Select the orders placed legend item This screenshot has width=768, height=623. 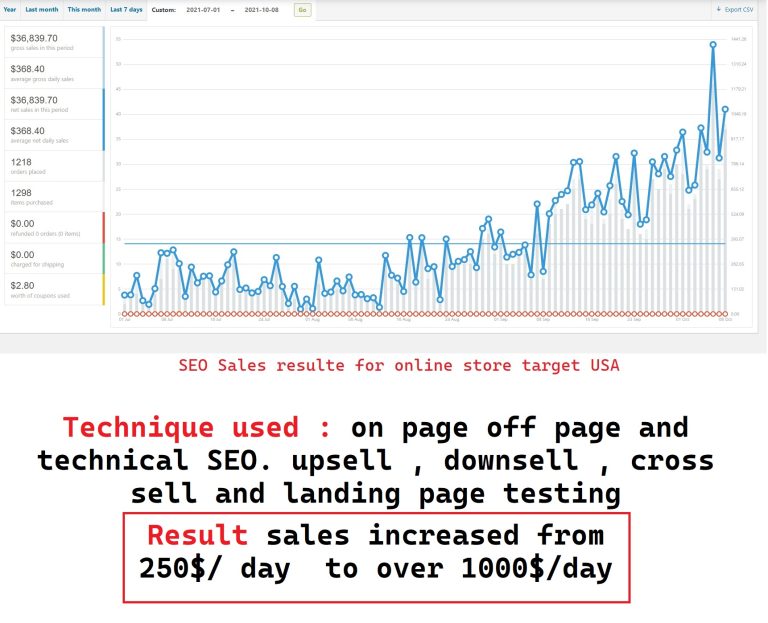coord(52,166)
